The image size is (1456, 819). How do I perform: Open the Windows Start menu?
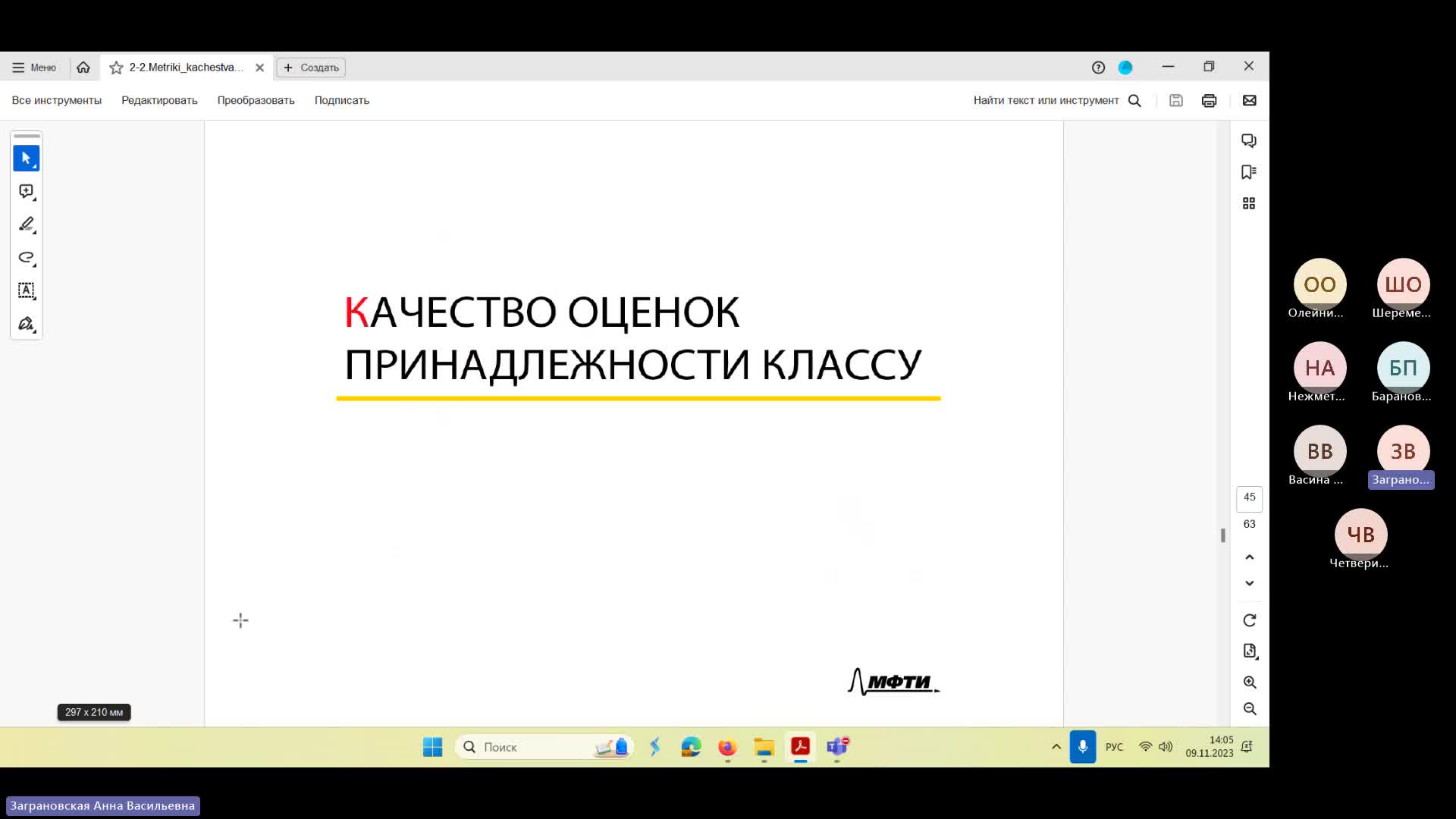(x=433, y=747)
